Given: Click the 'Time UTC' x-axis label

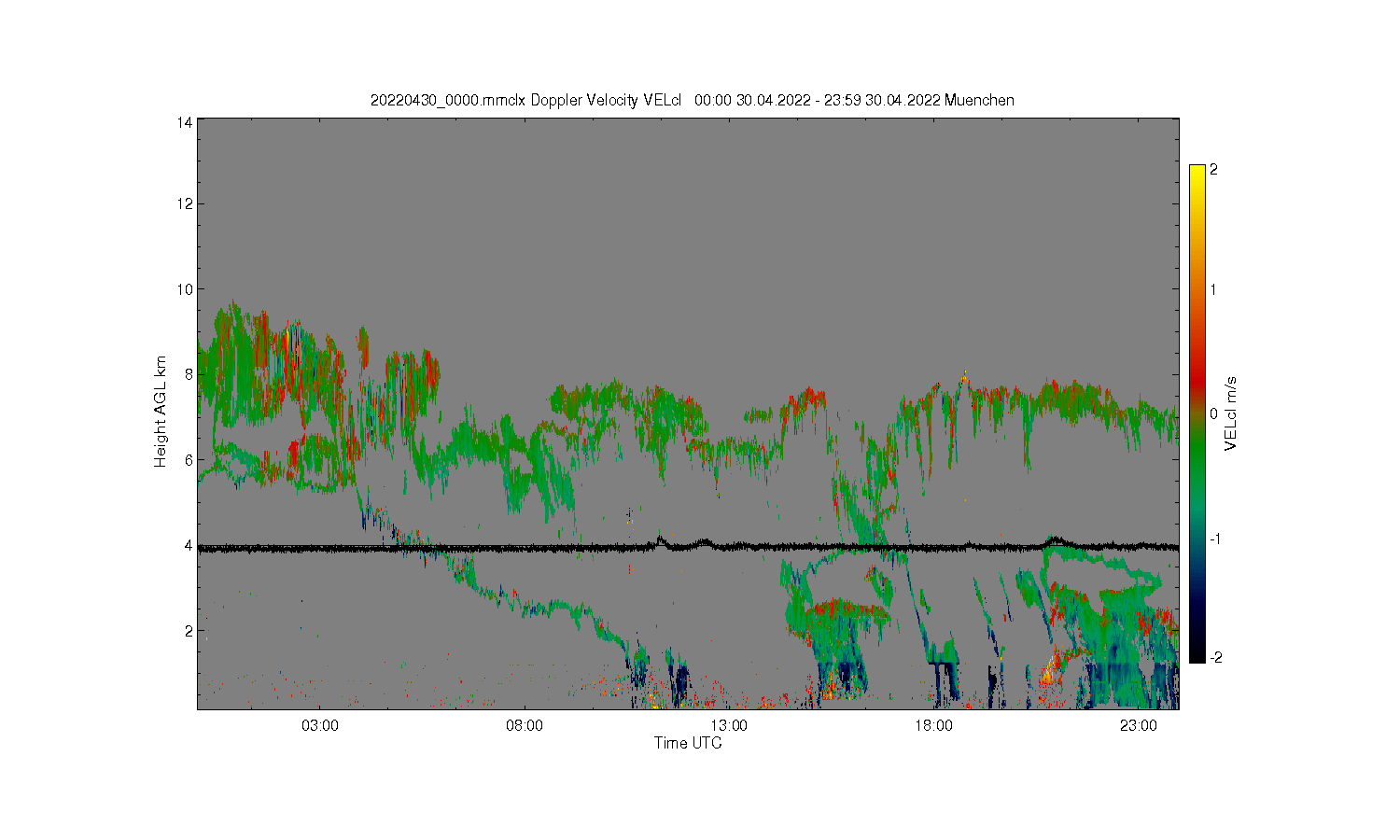Looking at the screenshot, I should tap(688, 743).
